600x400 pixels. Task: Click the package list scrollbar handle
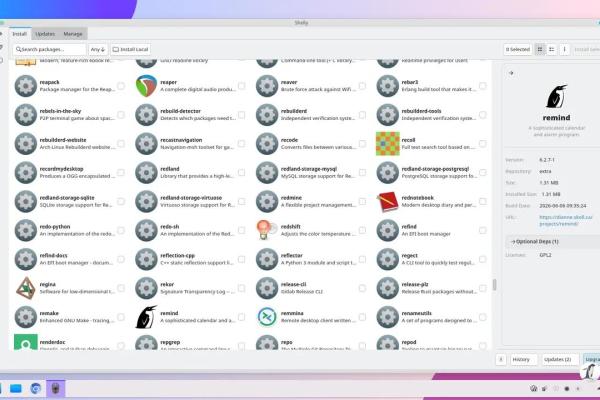click(x=494, y=284)
